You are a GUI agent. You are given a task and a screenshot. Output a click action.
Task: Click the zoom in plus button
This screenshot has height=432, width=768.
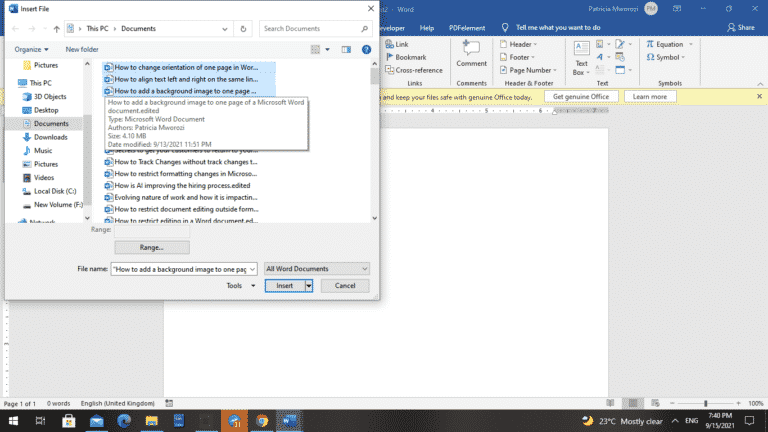coord(738,403)
